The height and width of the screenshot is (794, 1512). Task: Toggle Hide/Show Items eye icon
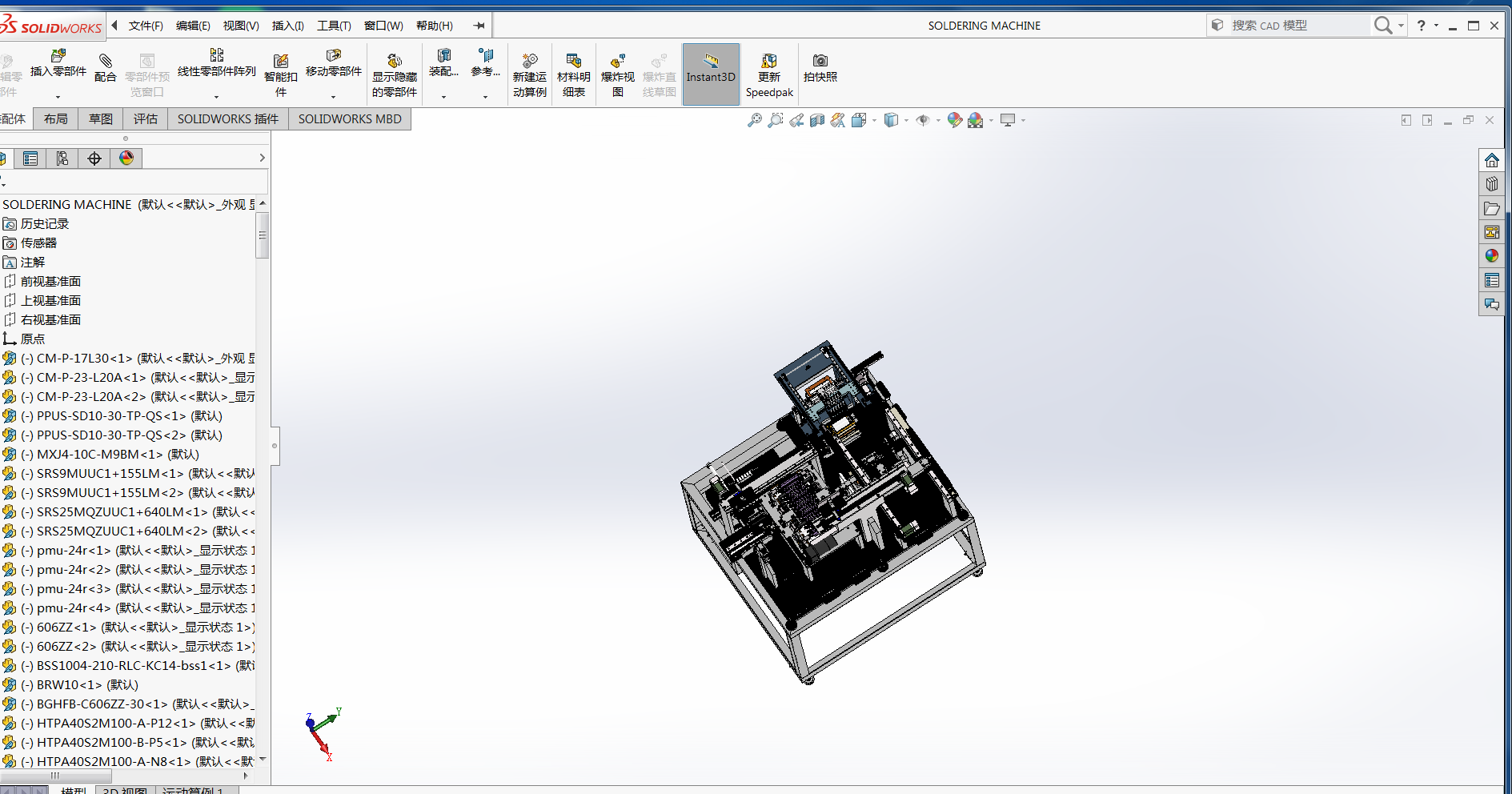[x=923, y=120]
